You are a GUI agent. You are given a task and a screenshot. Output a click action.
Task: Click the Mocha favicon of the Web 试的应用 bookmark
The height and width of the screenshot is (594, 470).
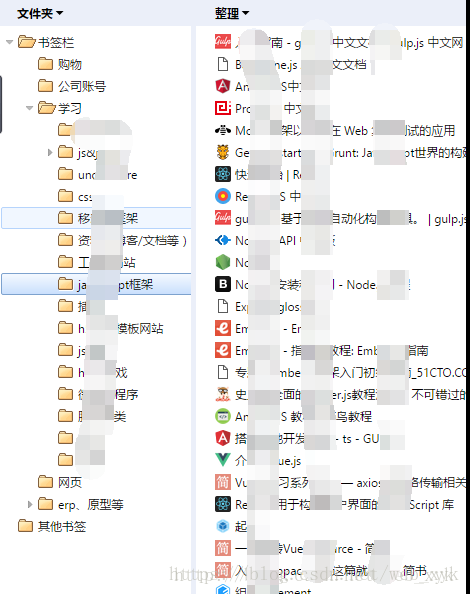tap(223, 130)
